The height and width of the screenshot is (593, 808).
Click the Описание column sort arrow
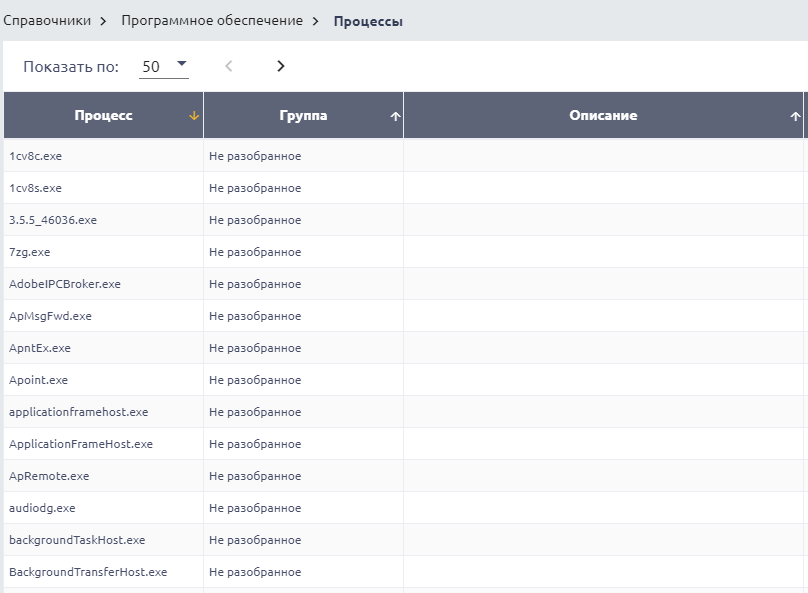tap(795, 116)
